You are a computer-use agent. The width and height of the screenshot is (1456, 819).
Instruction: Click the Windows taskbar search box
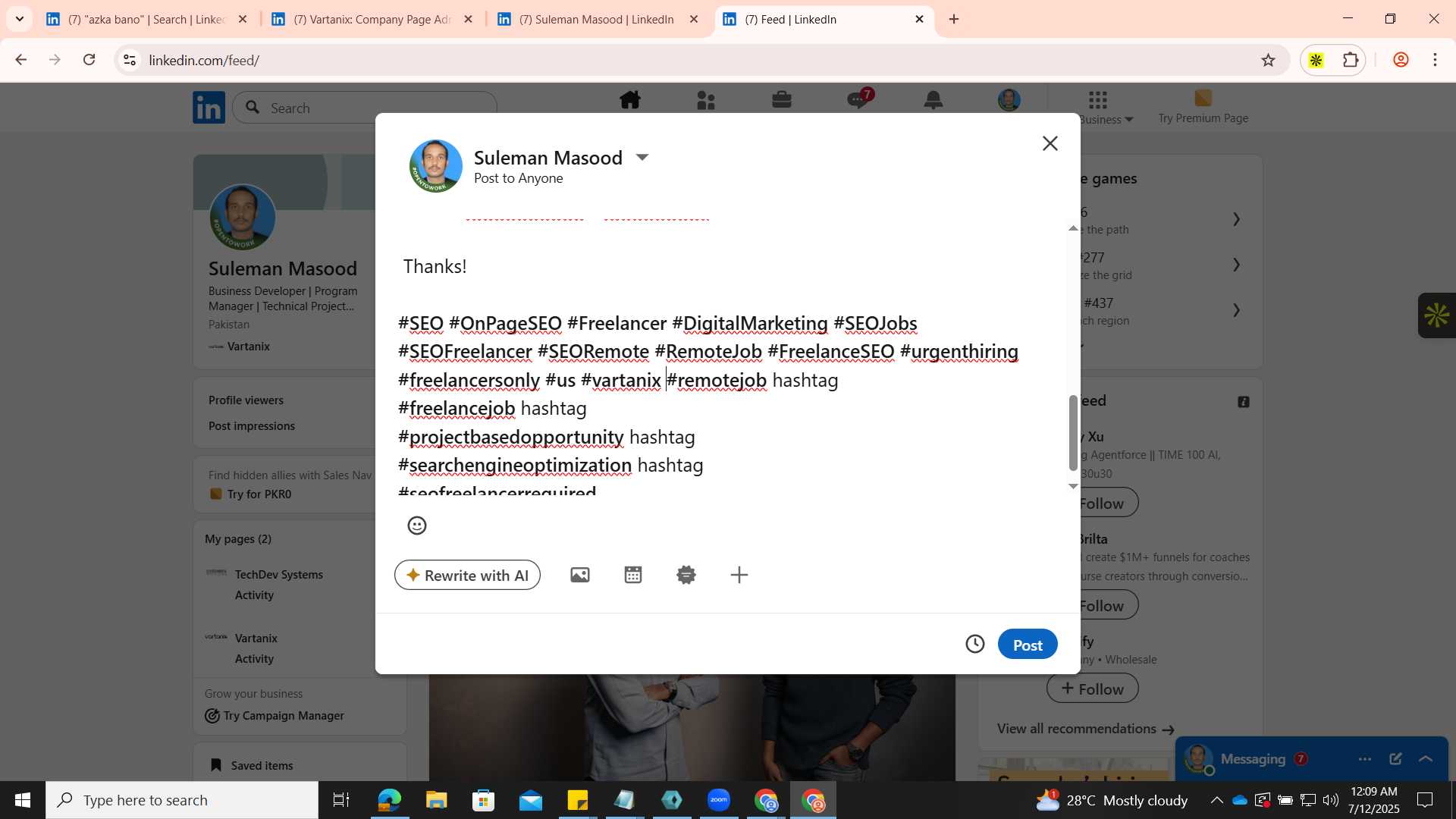[x=182, y=800]
